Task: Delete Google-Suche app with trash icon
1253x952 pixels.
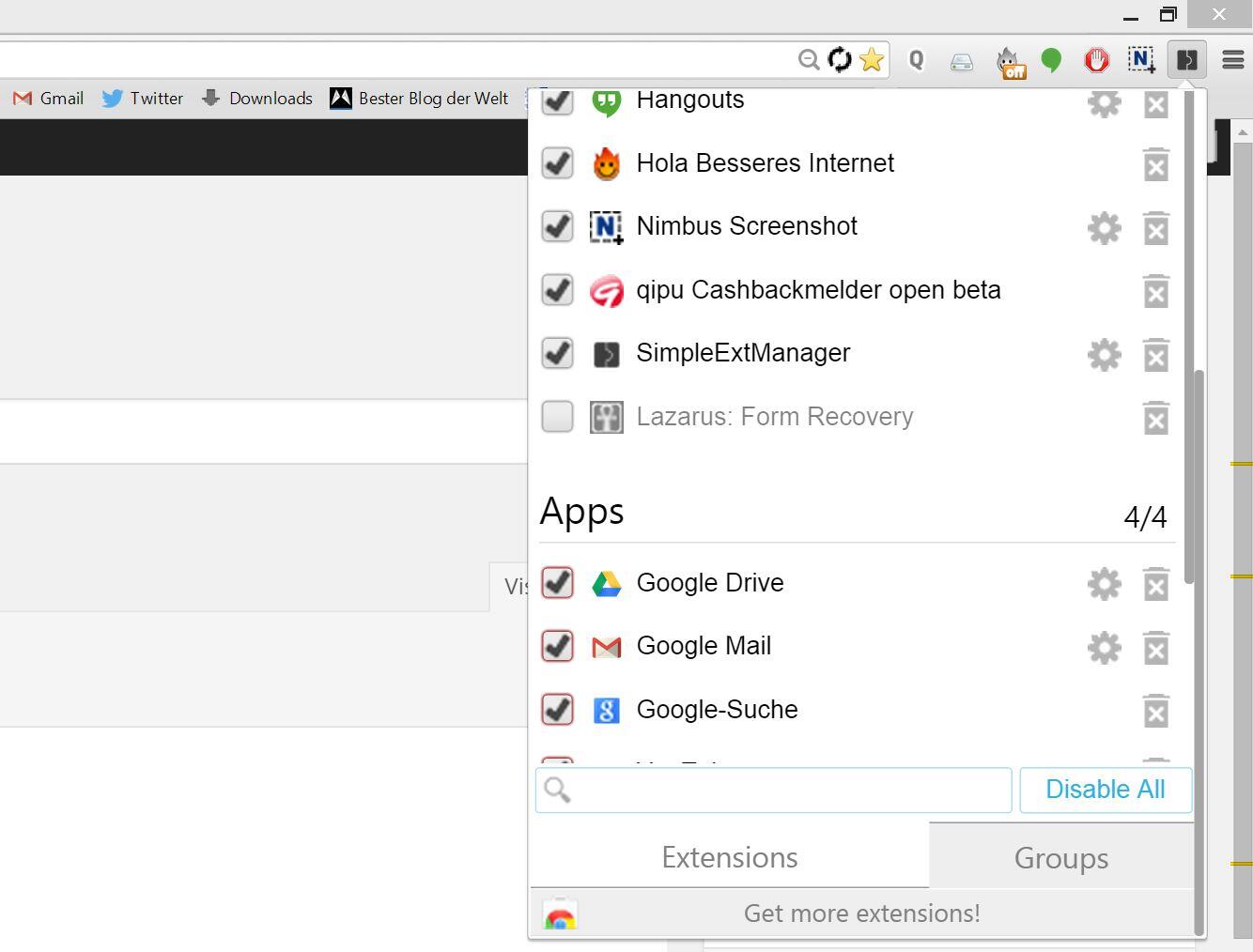Action: (x=1156, y=711)
